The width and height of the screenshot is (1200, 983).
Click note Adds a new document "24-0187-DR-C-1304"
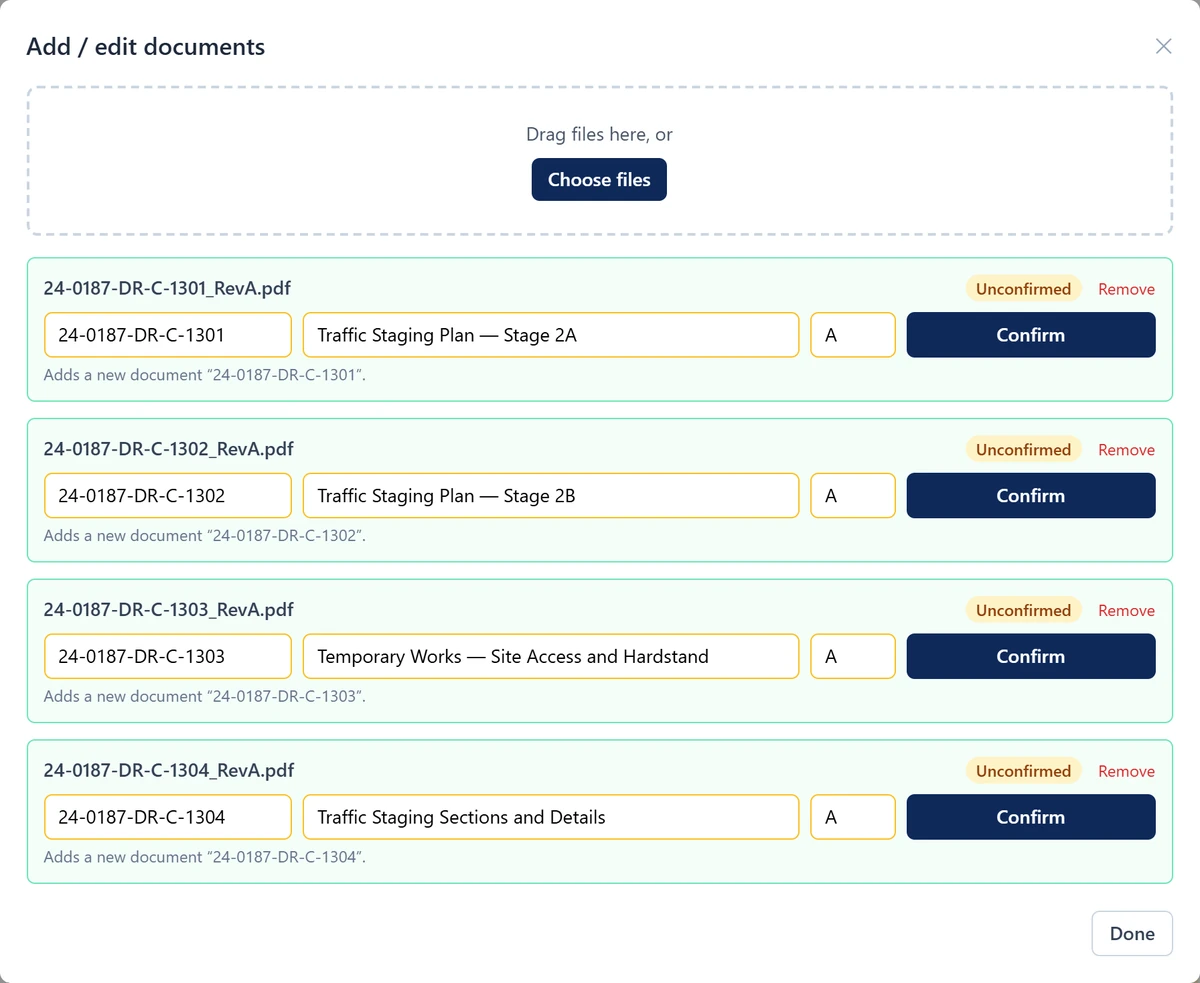205,858
